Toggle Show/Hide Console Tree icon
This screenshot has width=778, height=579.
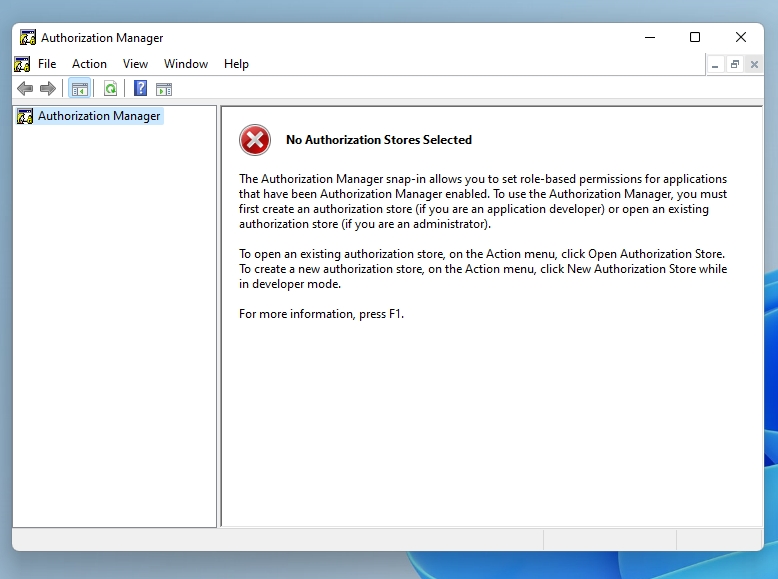coord(79,89)
